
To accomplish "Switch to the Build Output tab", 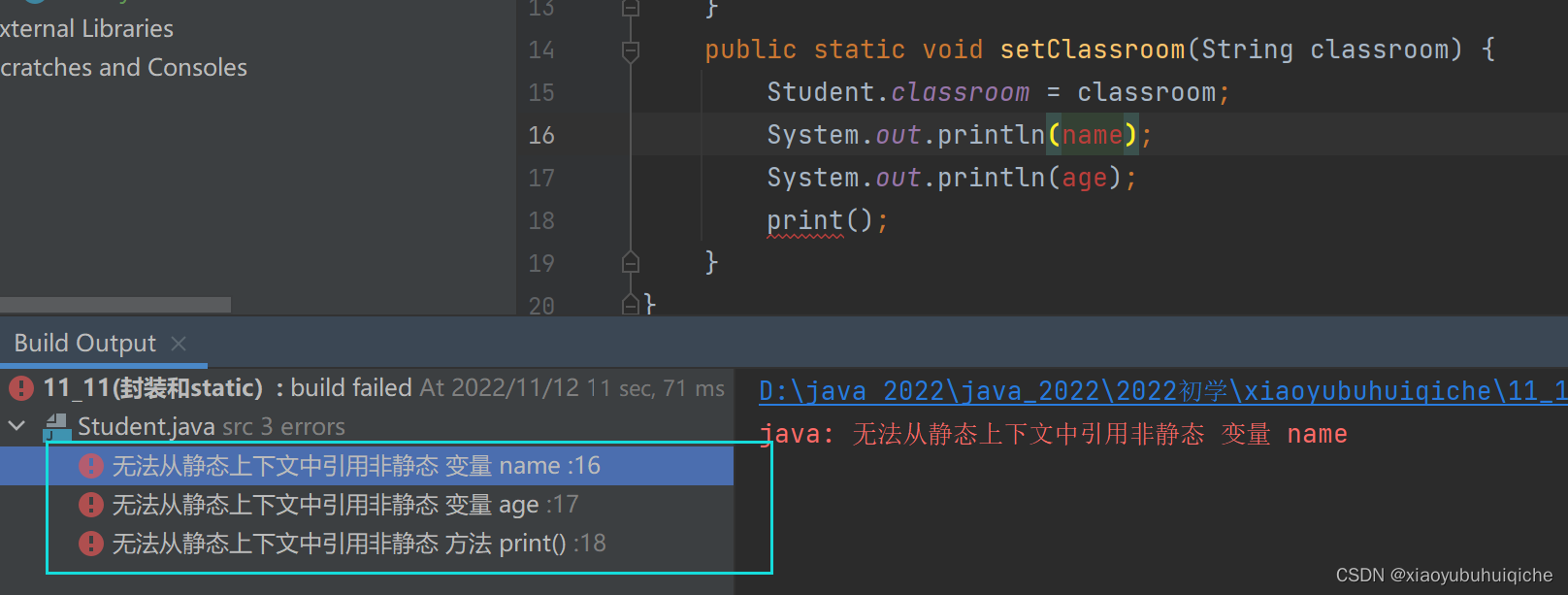I will [85, 344].
